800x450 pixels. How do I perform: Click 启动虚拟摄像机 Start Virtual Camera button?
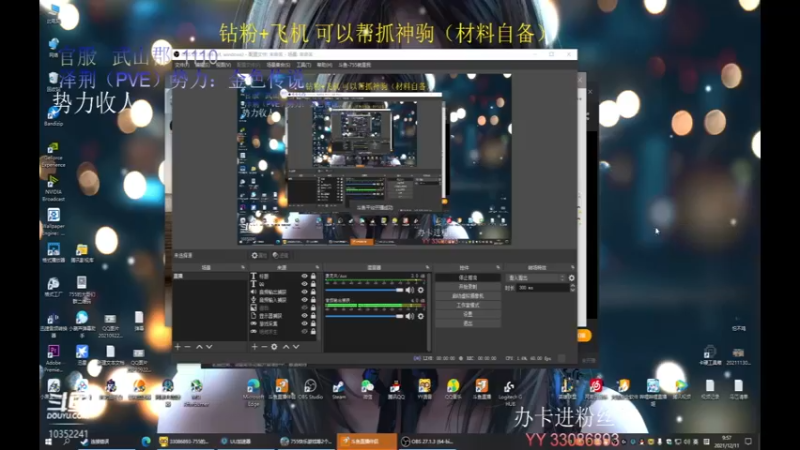pyautogui.click(x=468, y=296)
